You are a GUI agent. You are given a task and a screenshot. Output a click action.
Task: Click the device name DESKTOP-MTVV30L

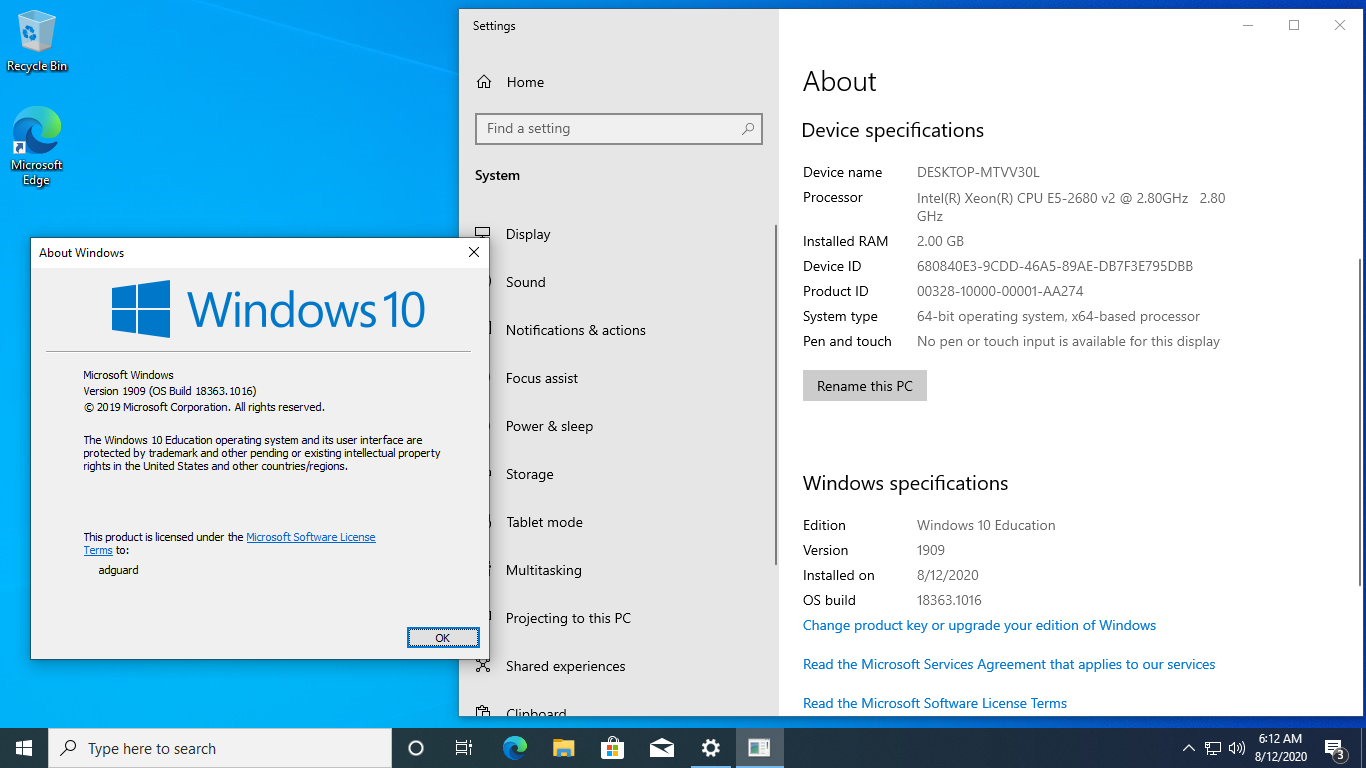click(978, 172)
